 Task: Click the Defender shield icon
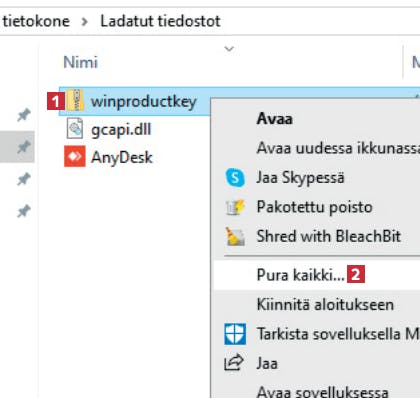coord(235,334)
